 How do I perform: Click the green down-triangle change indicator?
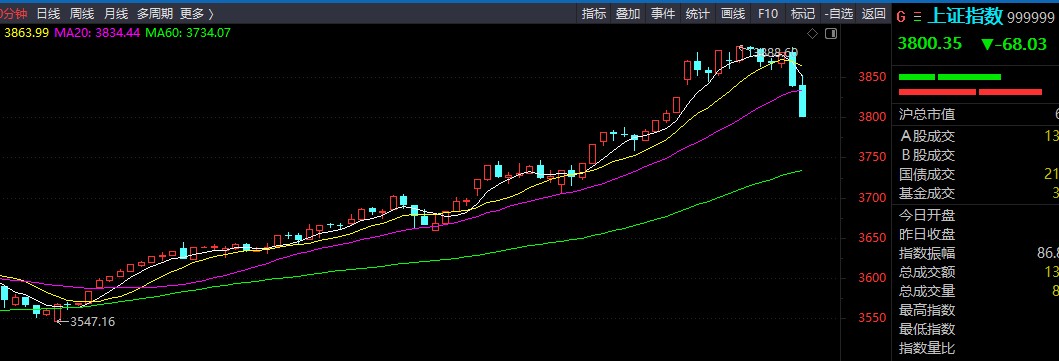point(987,45)
